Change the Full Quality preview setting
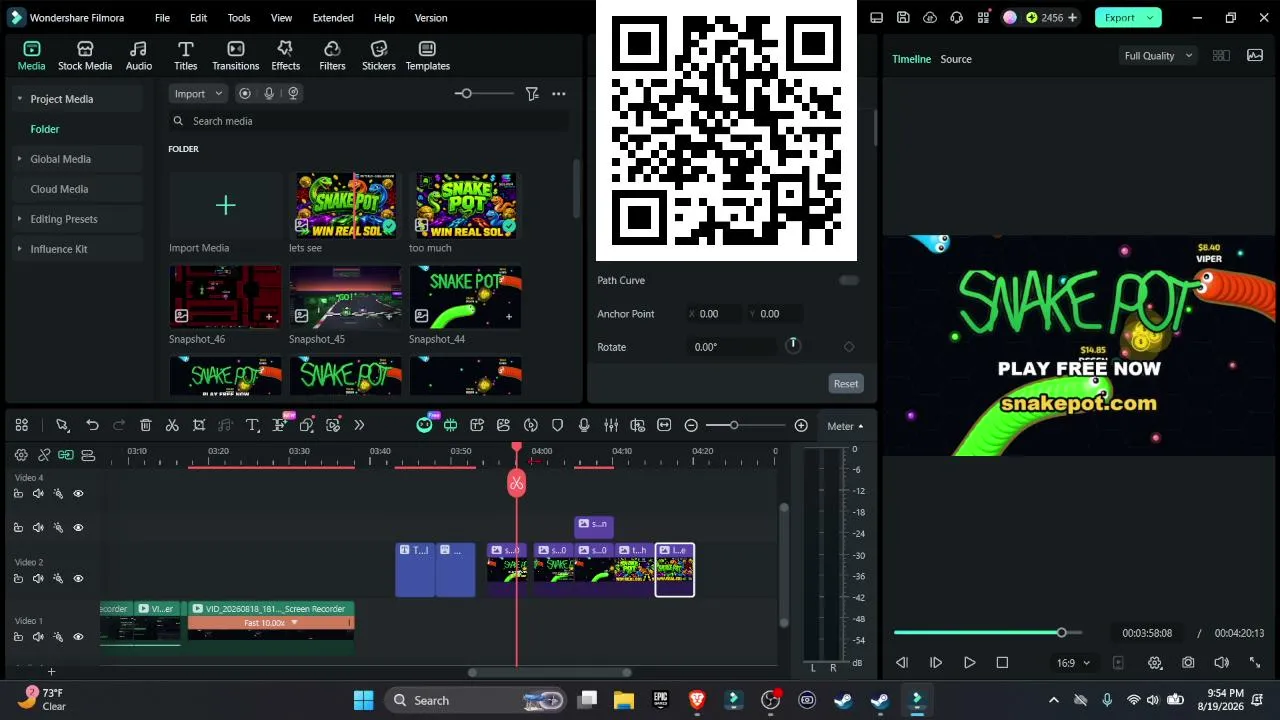The height and width of the screenshot is (720, 1280). tap(1158, 56)
